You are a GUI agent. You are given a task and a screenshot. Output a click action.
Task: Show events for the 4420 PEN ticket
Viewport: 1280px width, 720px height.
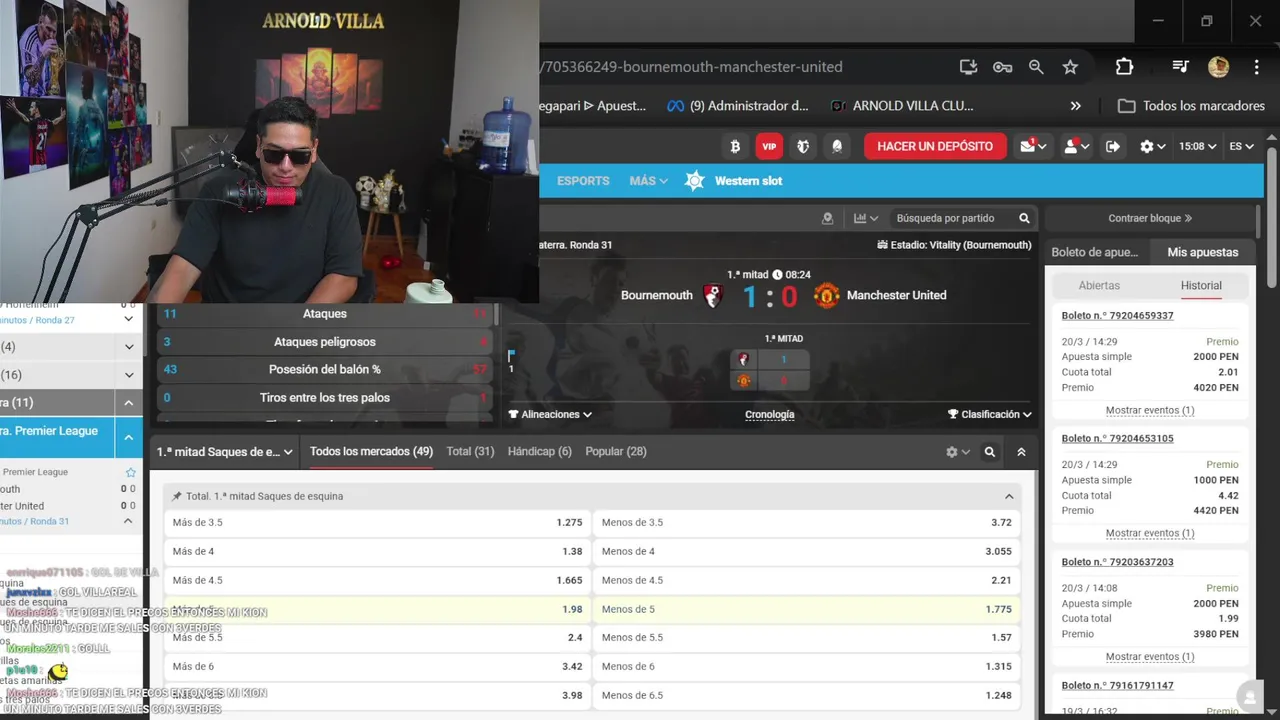pyautogui.click(x=1150, y=533)
